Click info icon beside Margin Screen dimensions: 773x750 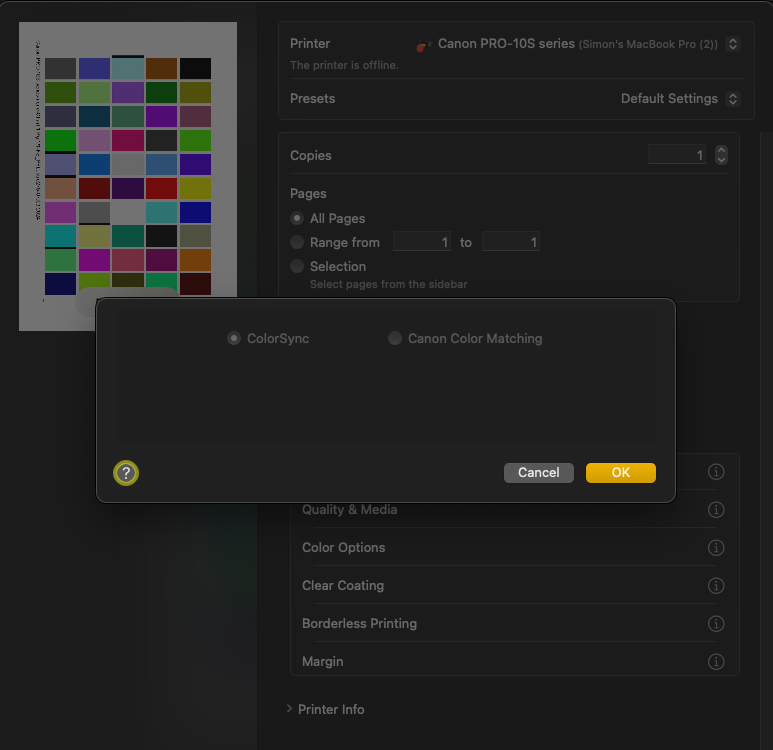716,662
